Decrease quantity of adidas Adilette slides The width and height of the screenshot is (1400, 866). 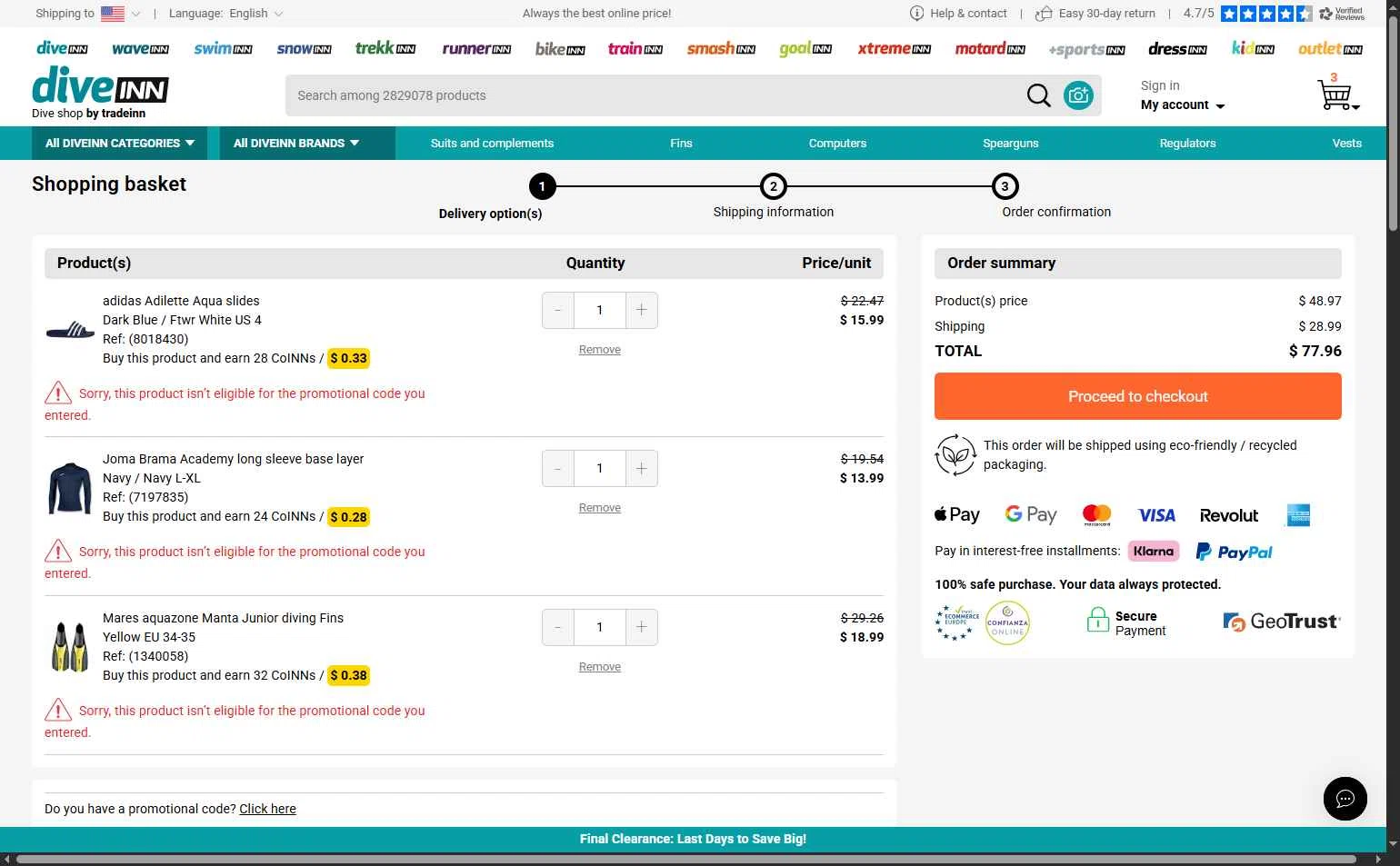coord(558,310)
